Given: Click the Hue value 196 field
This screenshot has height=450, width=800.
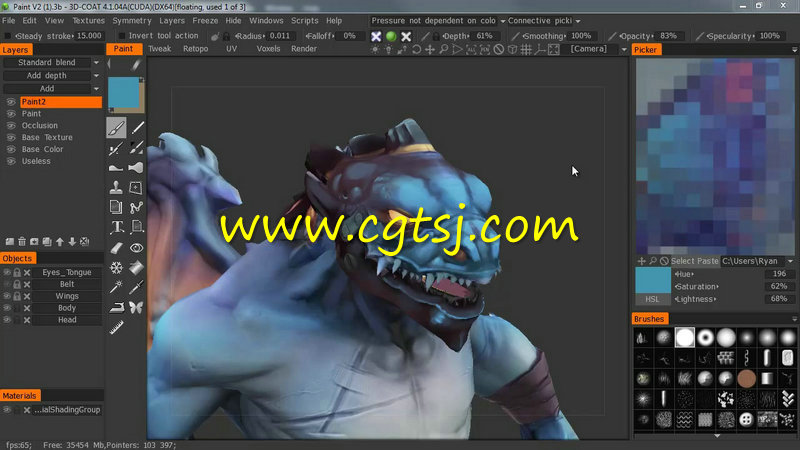Looking at the screenshot, I should tap(779, 274).
